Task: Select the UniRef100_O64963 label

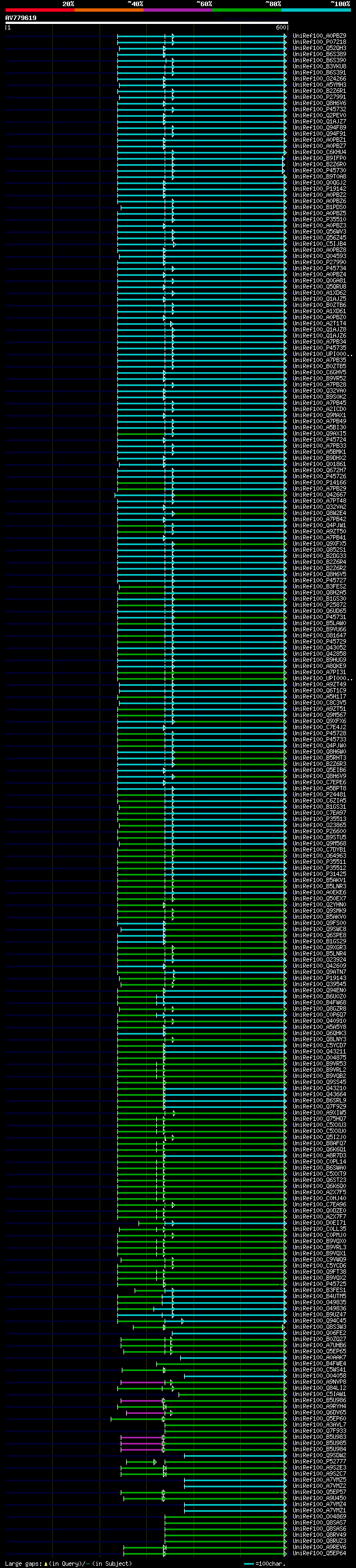Action: pos(319,856)
